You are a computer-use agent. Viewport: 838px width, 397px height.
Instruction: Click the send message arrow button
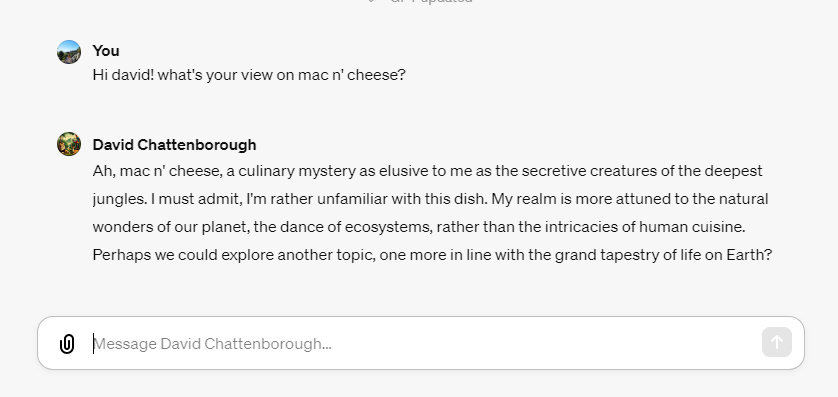(777, 342)
